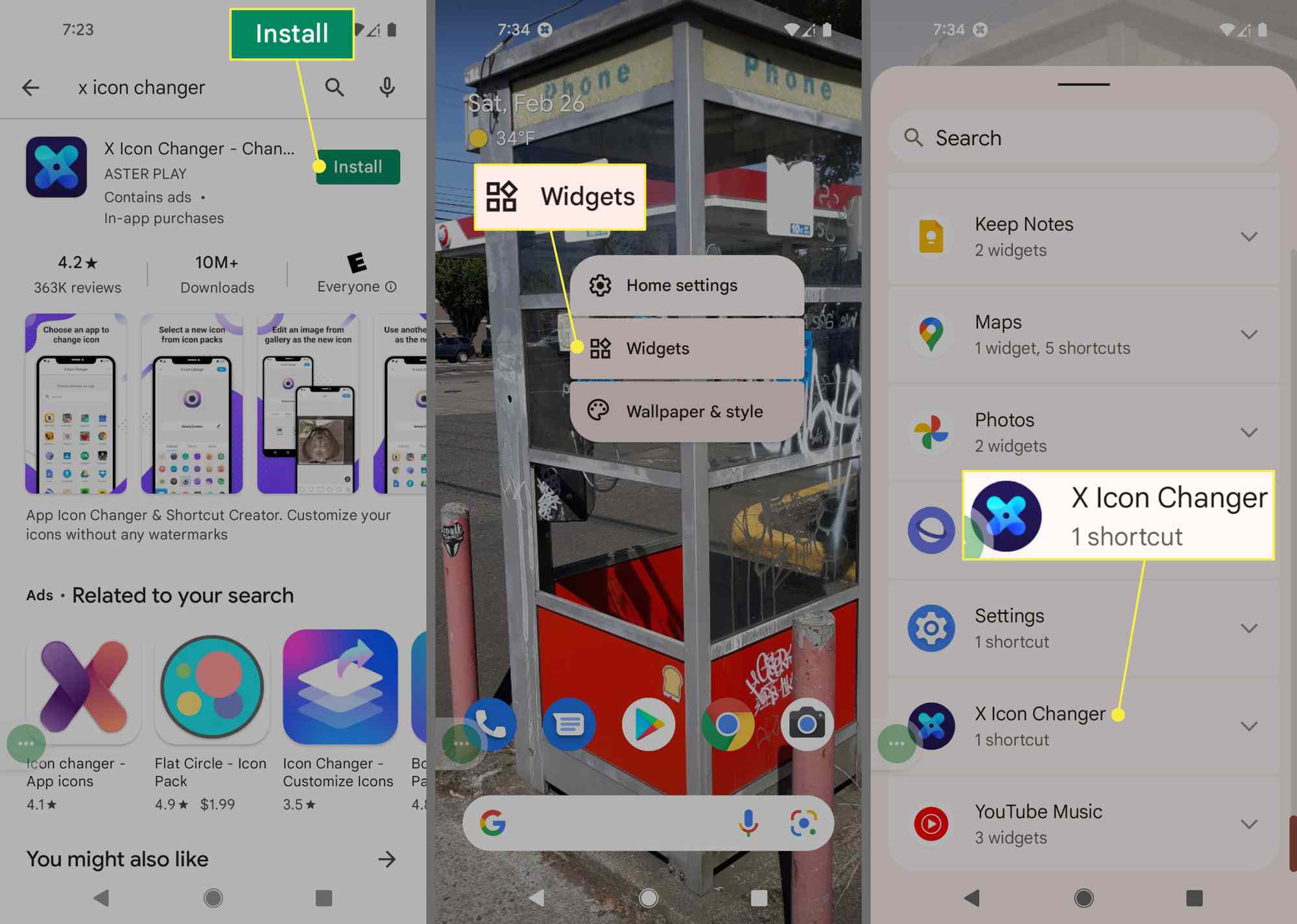Tap back navigation button on Play Store screen
This screenshot has height=924, width=1297.
(x=101, y=898)
